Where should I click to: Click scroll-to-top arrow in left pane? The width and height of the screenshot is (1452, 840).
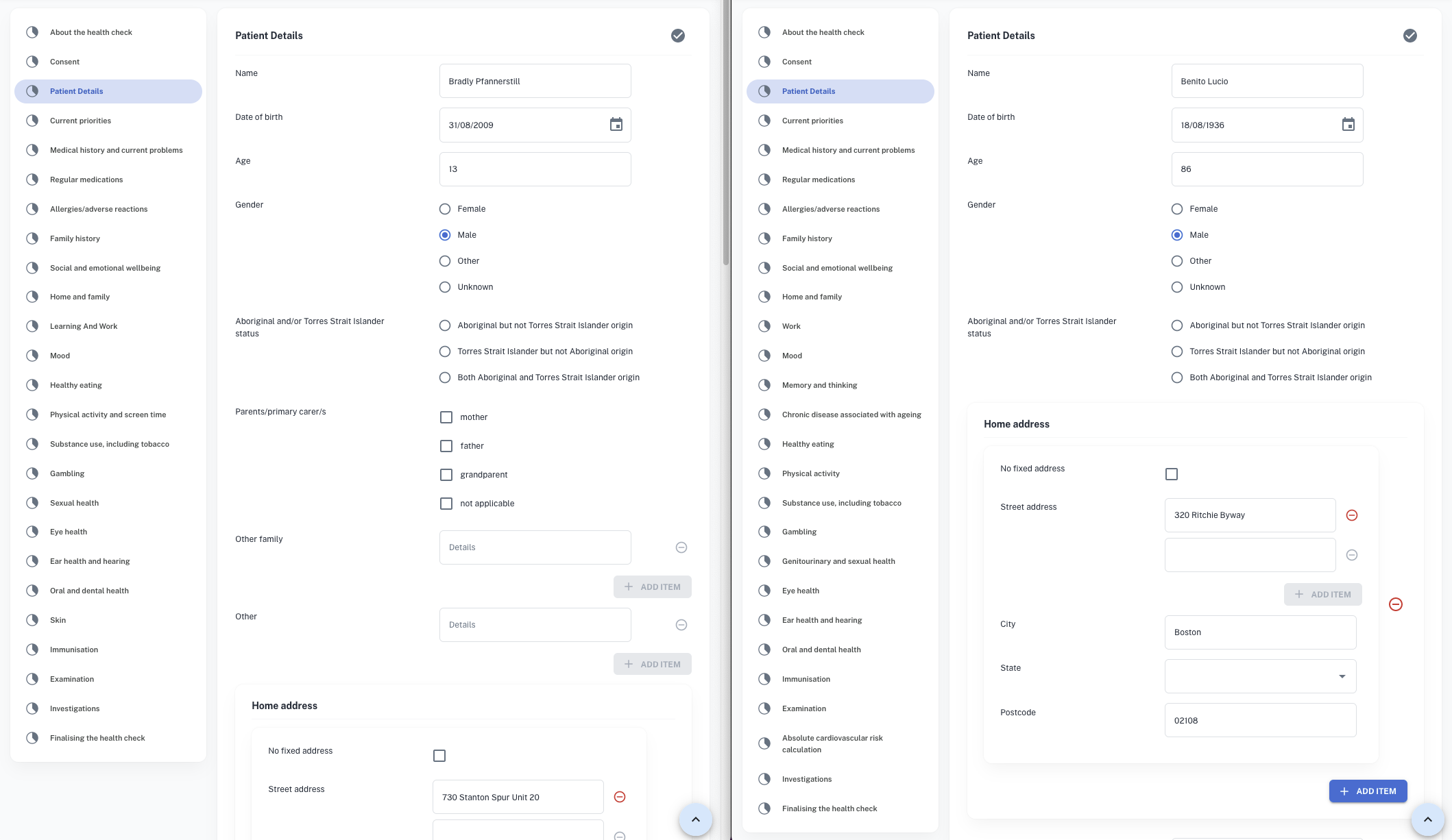click(696, 819)
